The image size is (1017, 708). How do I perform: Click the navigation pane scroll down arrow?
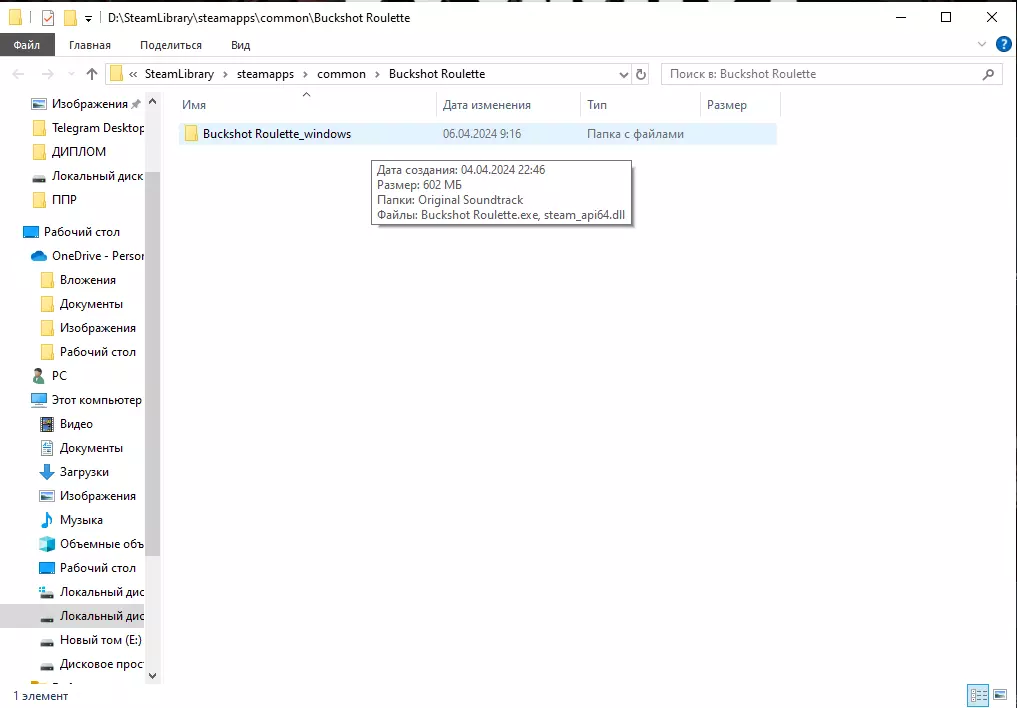[x=152, y=676]
